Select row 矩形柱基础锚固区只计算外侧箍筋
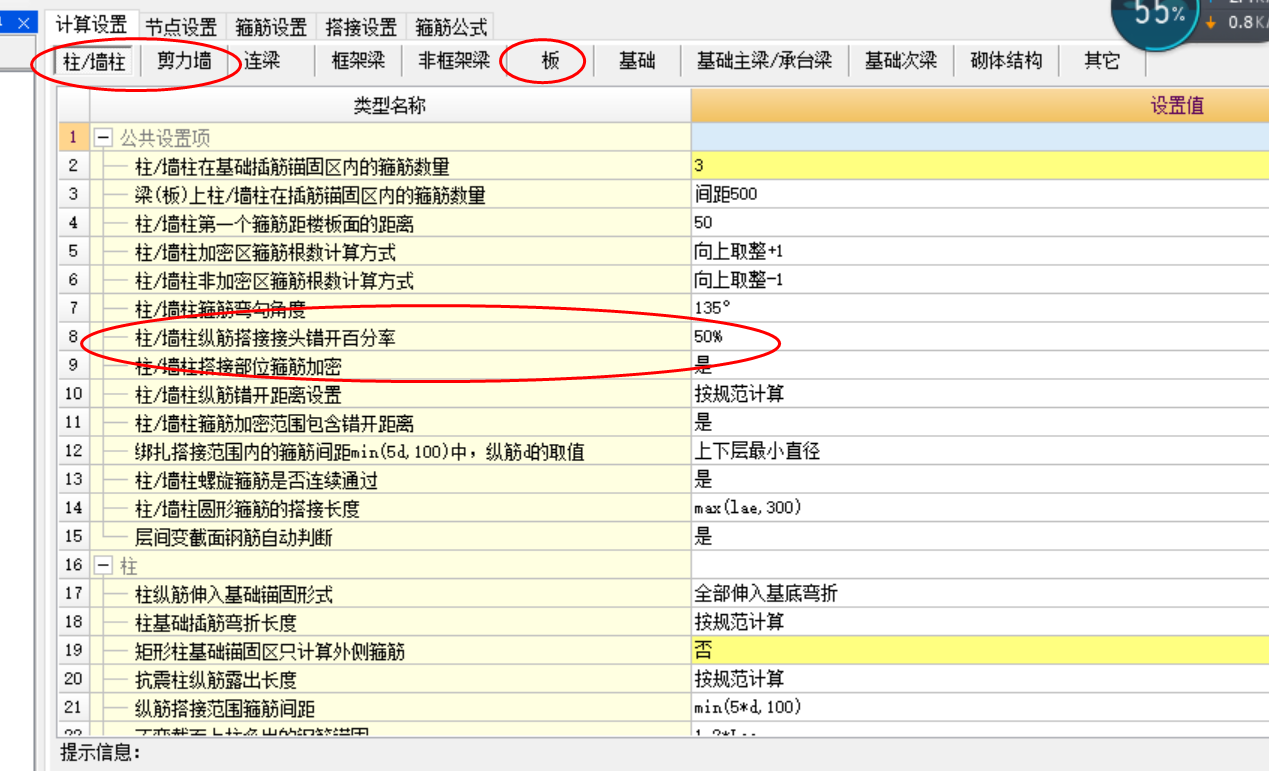The height and width of the screenshot is (771, 1269). [269, 652]
